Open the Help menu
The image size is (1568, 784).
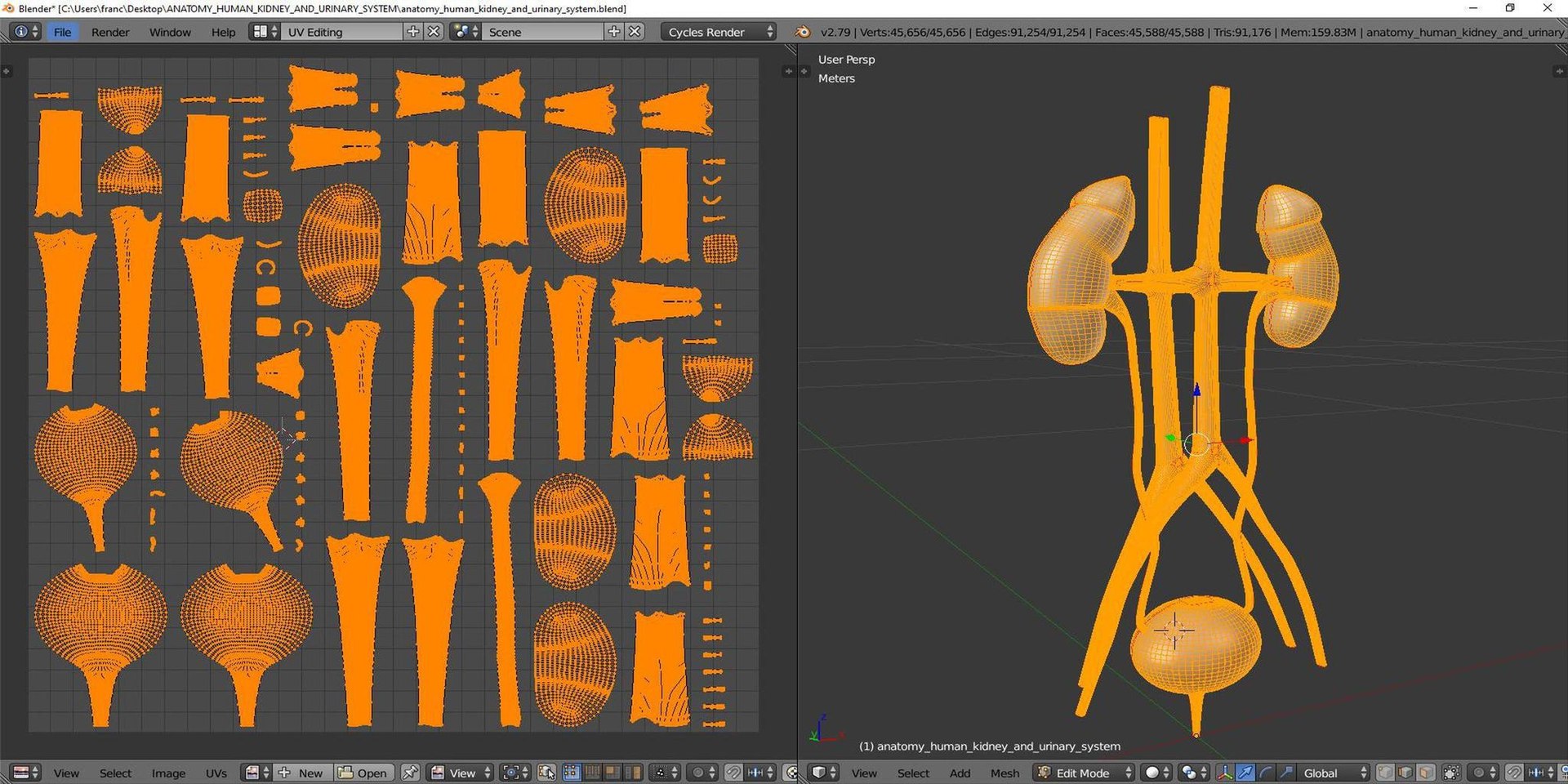[223, 32]
